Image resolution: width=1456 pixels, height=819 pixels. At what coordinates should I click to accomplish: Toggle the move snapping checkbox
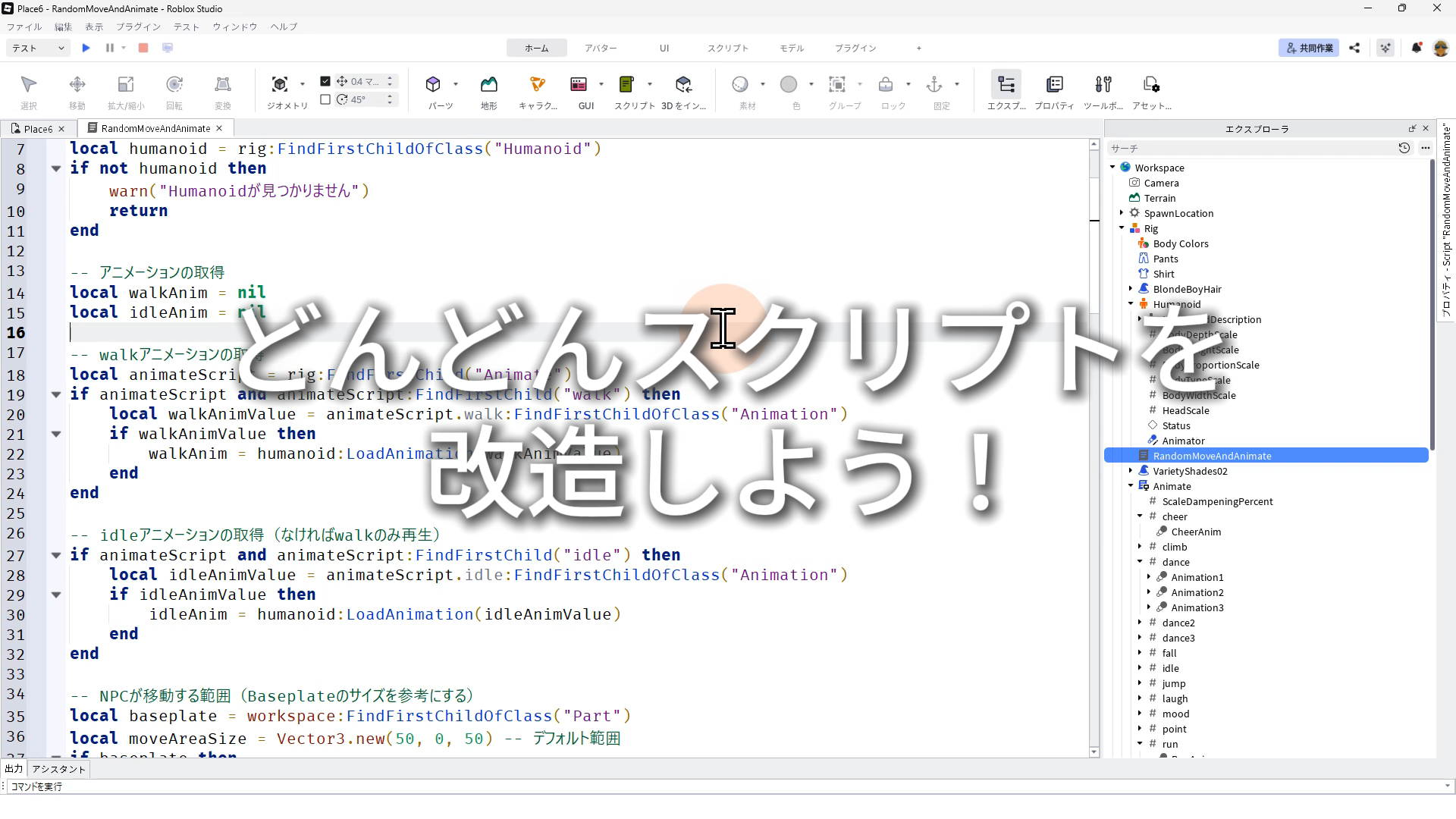click(x=325, y=81)
